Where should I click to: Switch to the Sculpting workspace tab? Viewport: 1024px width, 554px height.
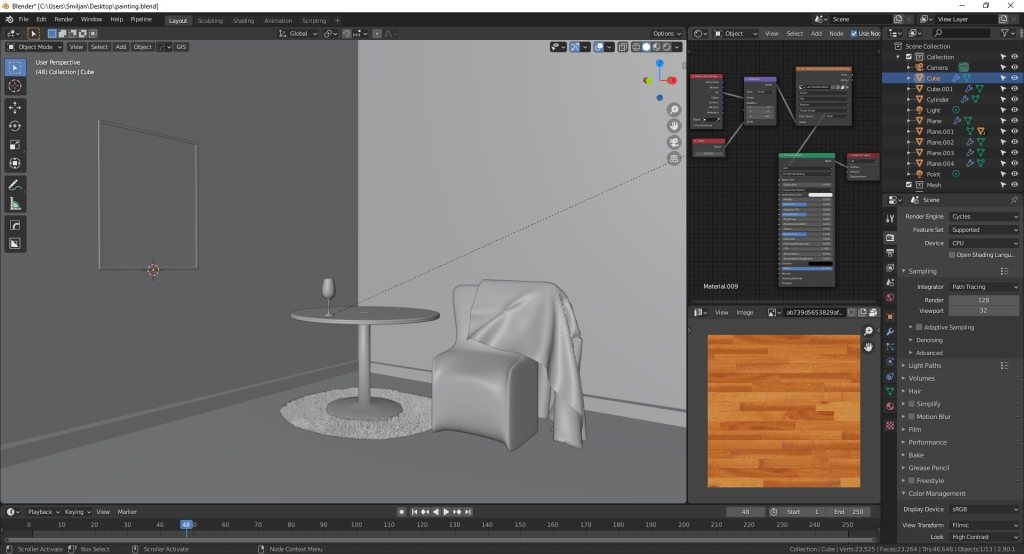(x=210, y=20)
